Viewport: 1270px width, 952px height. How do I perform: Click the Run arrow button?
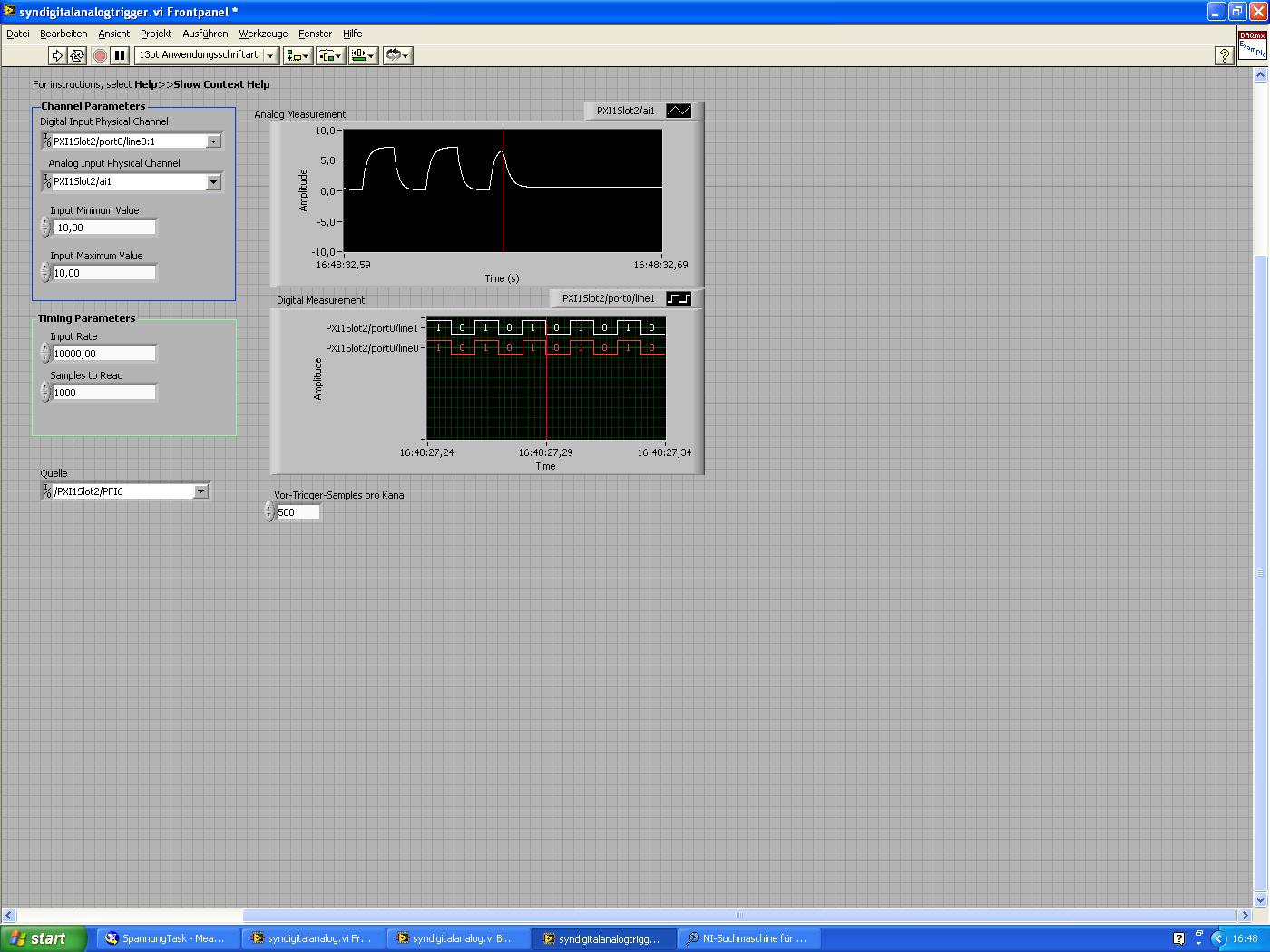pos(57,55)
